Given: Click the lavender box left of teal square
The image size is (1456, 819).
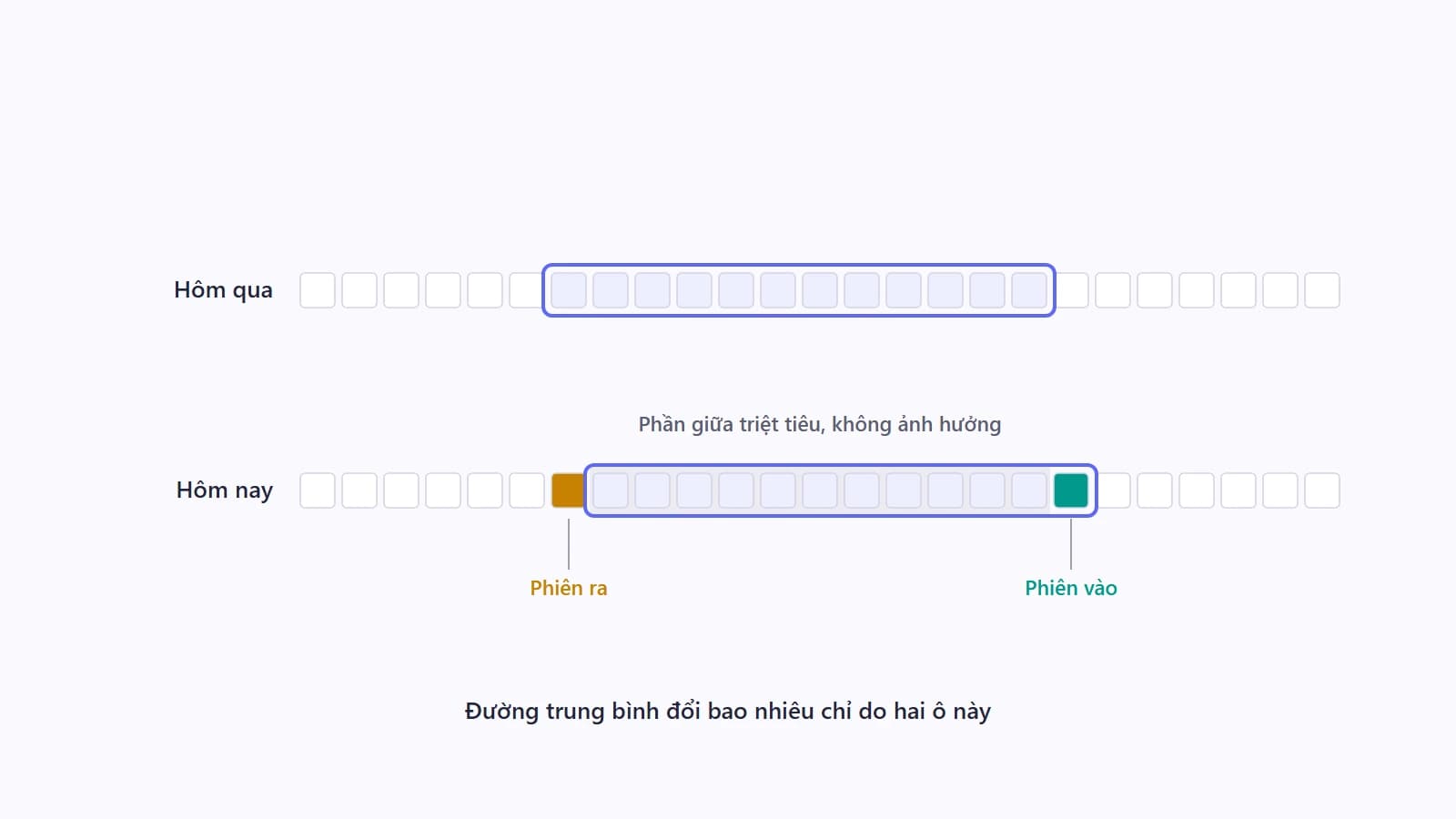Looking at the screenshot, I should pyautogui.click(x=1029, y=490).
